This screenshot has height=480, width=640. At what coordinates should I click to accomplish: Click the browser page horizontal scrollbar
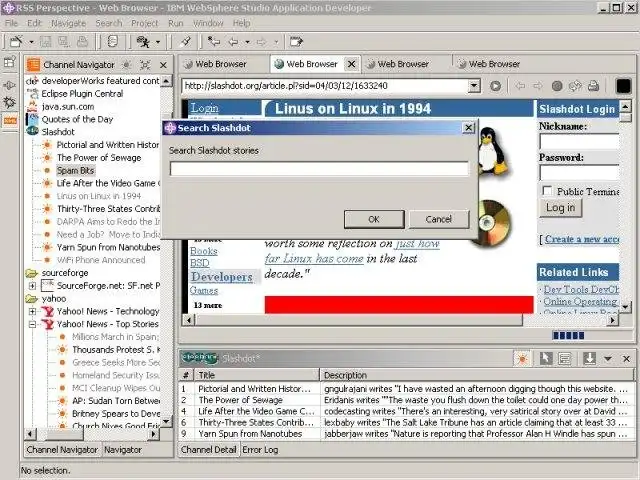click(359, 320)
